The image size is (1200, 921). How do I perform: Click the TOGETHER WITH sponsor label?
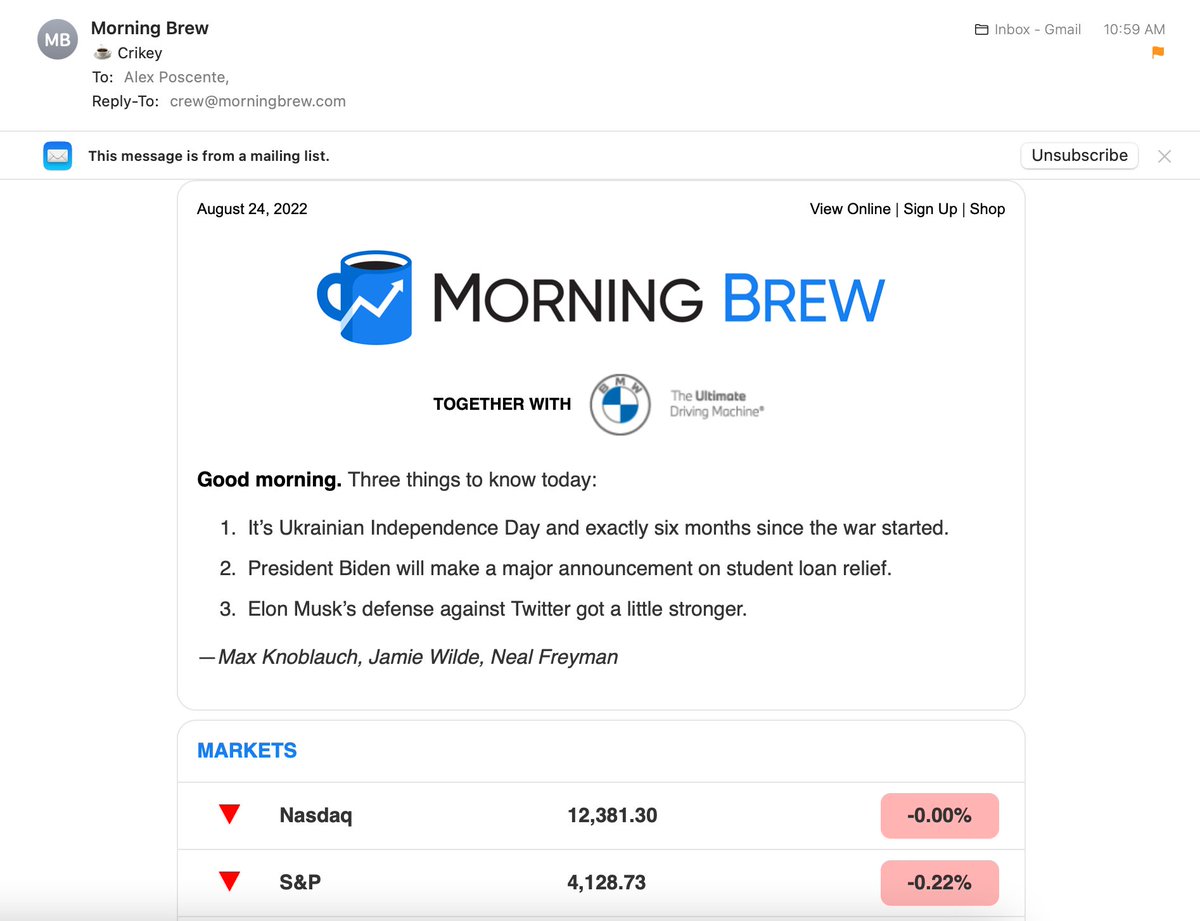(x=502, y=404)
